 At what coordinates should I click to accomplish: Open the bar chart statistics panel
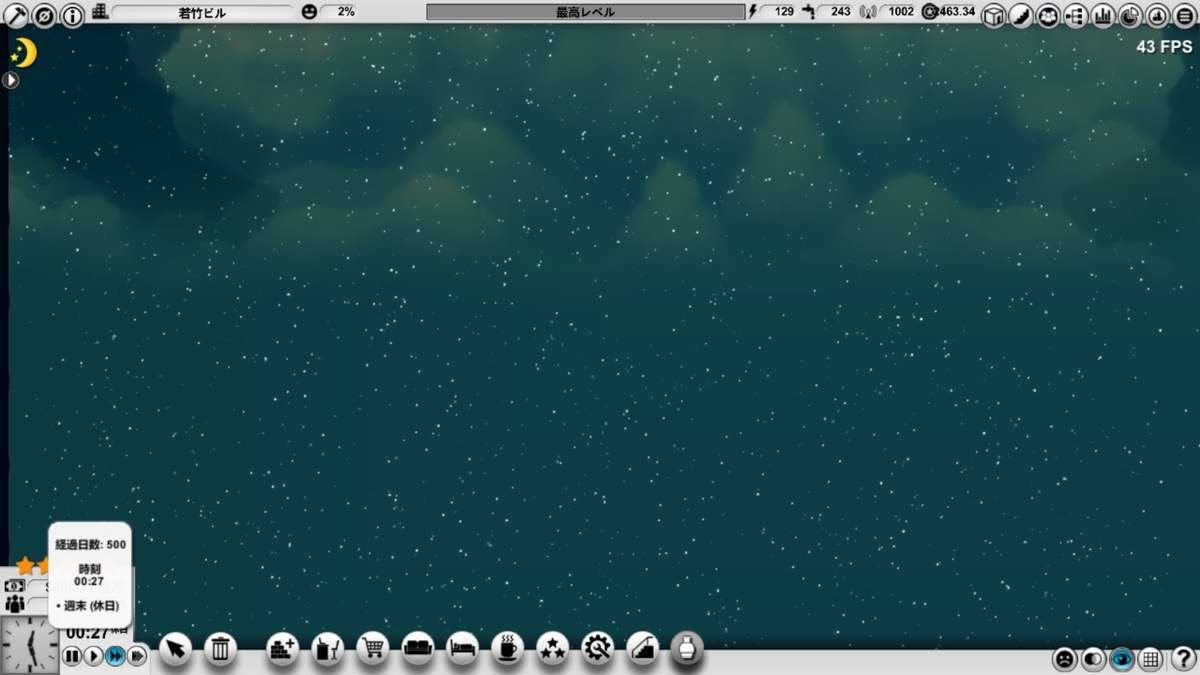tap(1104, 15)
